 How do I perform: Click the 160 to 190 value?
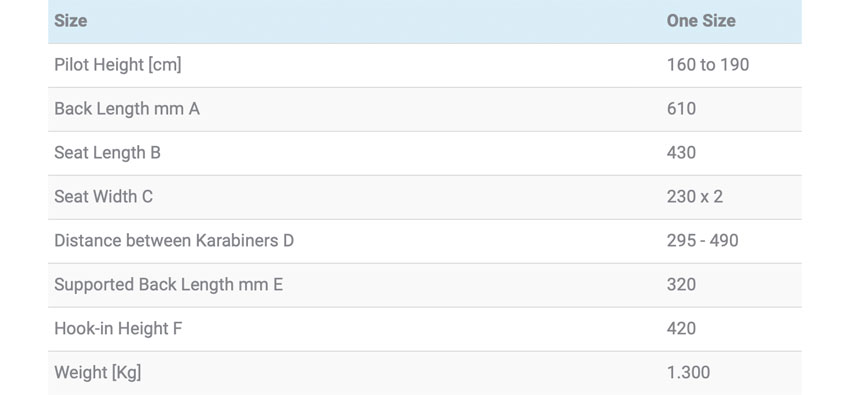point(708,64)
